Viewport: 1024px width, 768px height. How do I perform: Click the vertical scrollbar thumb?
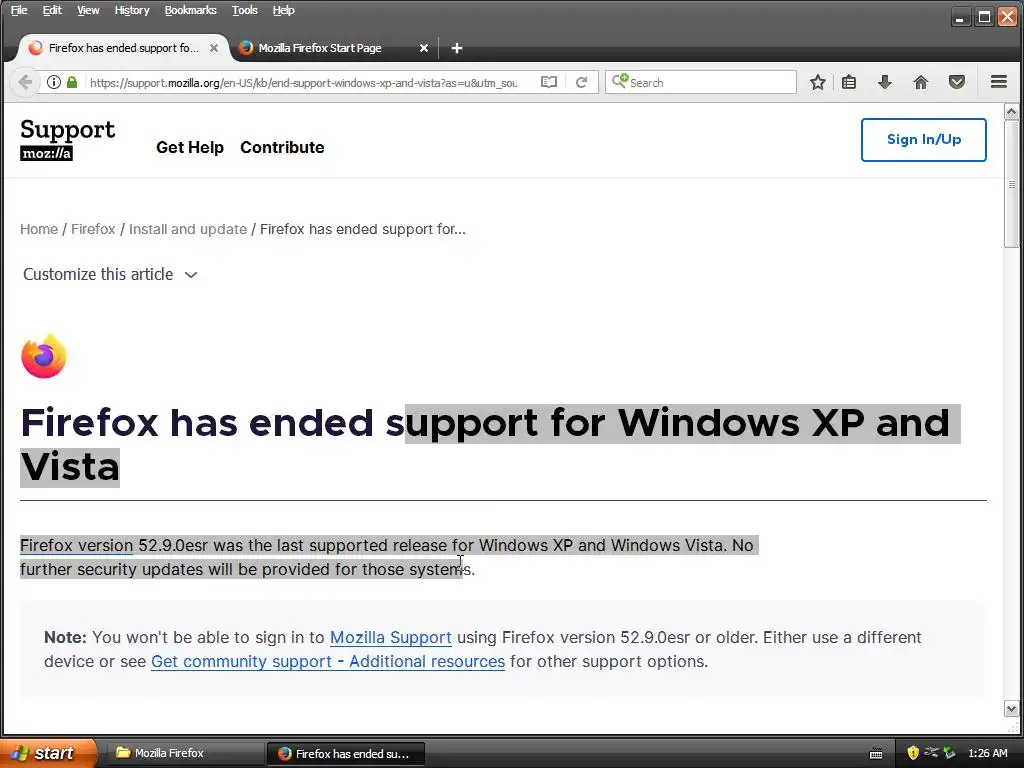tap(1011, 184)
